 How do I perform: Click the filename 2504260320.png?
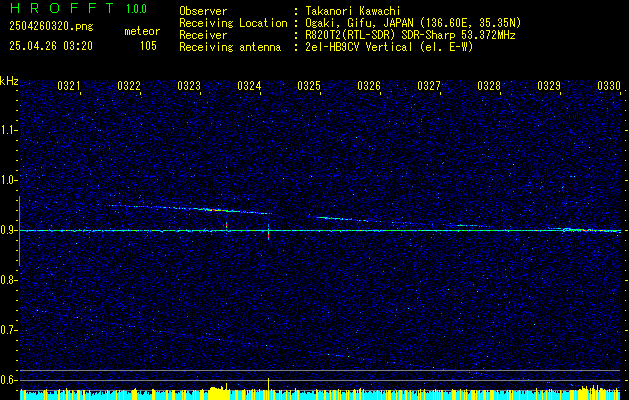tap(51, 27)
